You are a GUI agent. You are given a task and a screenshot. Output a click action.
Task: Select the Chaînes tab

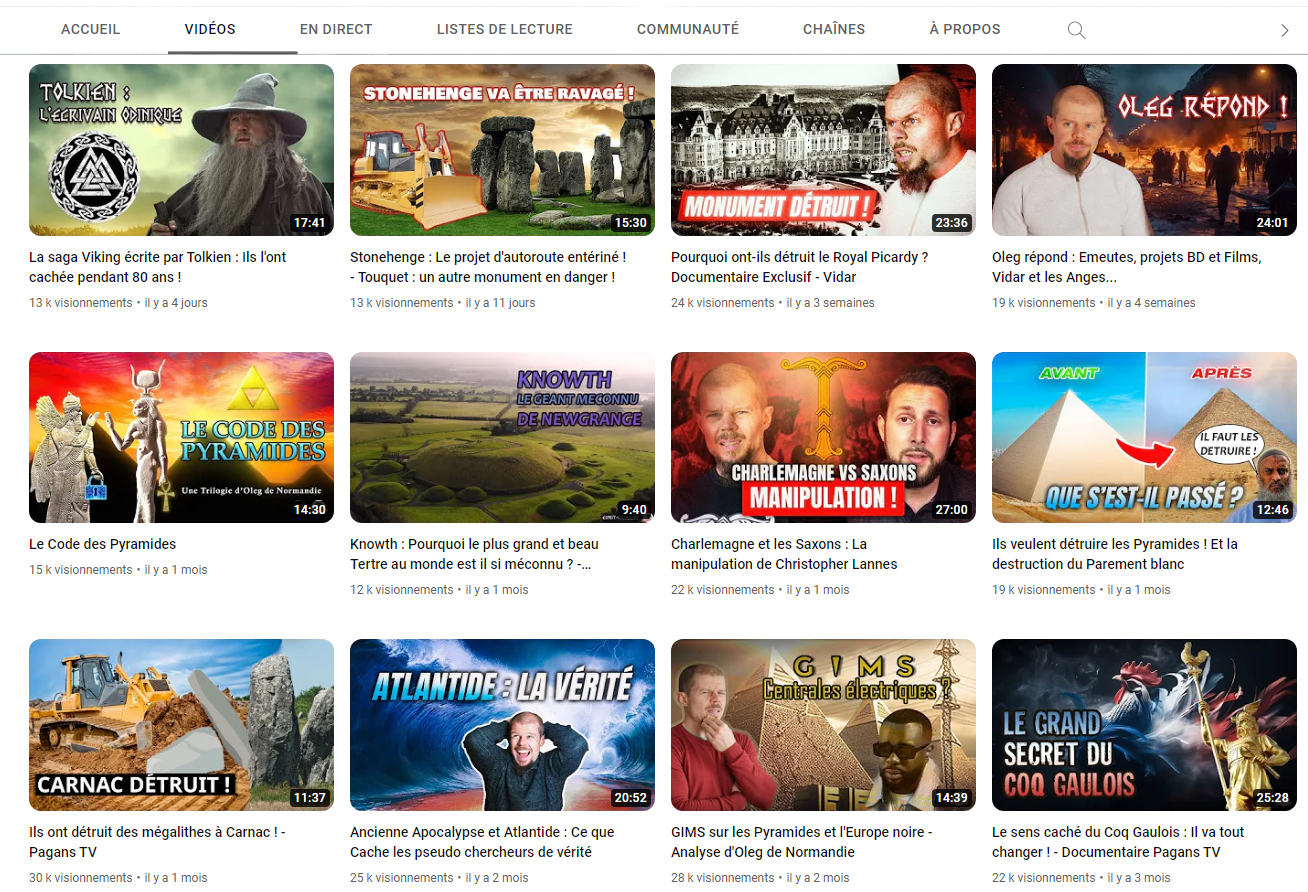click(833, 29)
